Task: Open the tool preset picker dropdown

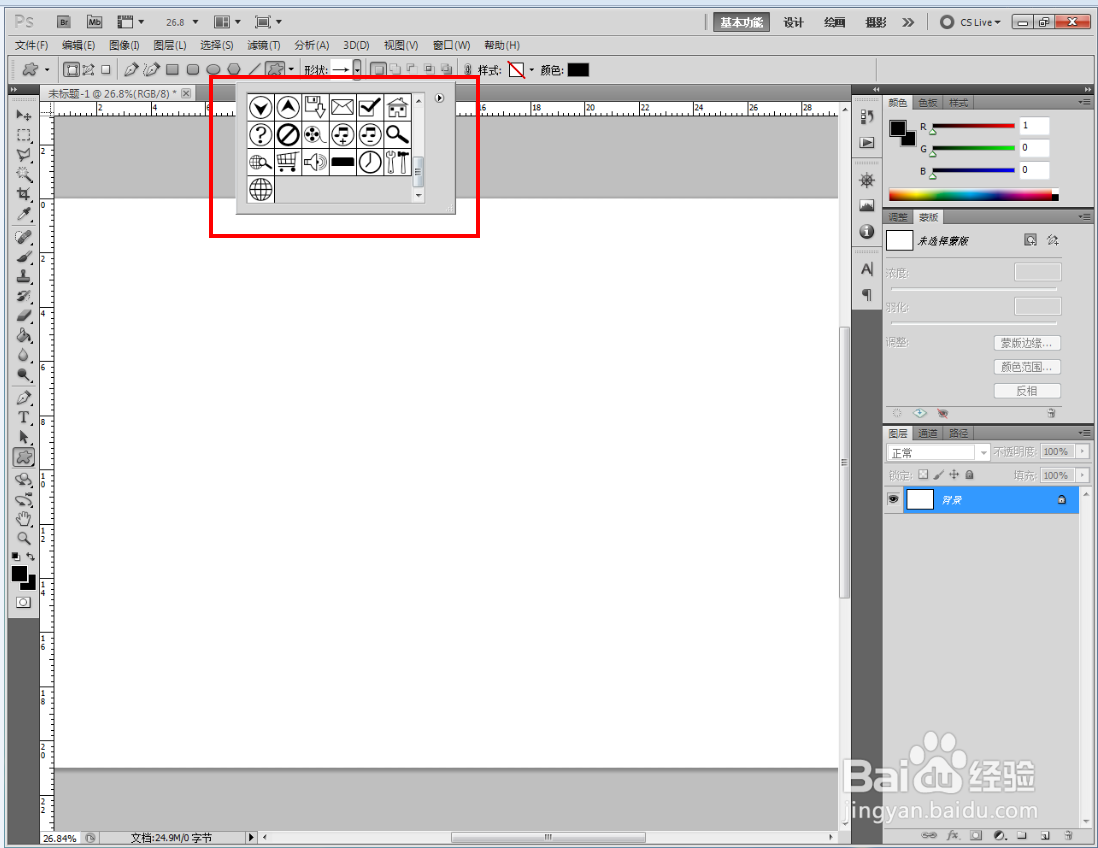Action: click(48, 69)
